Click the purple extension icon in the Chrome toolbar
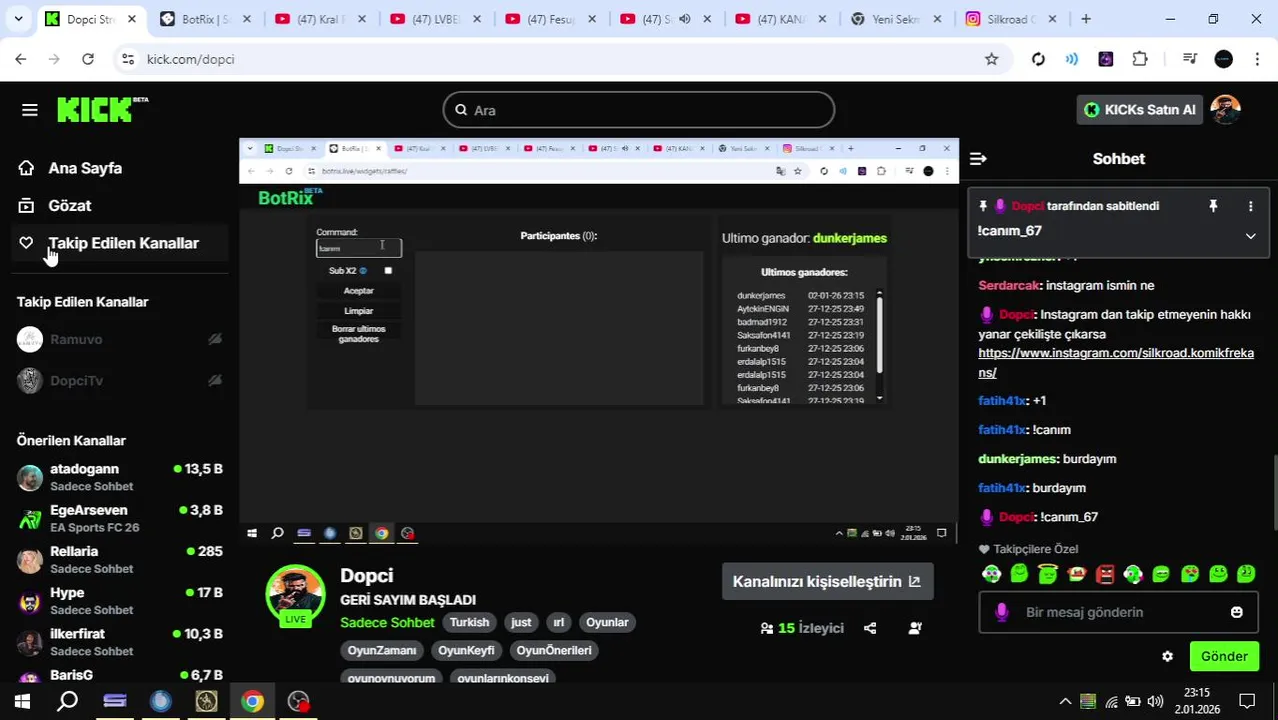This screenshot has width=1278, height=720. [1105, 59]
